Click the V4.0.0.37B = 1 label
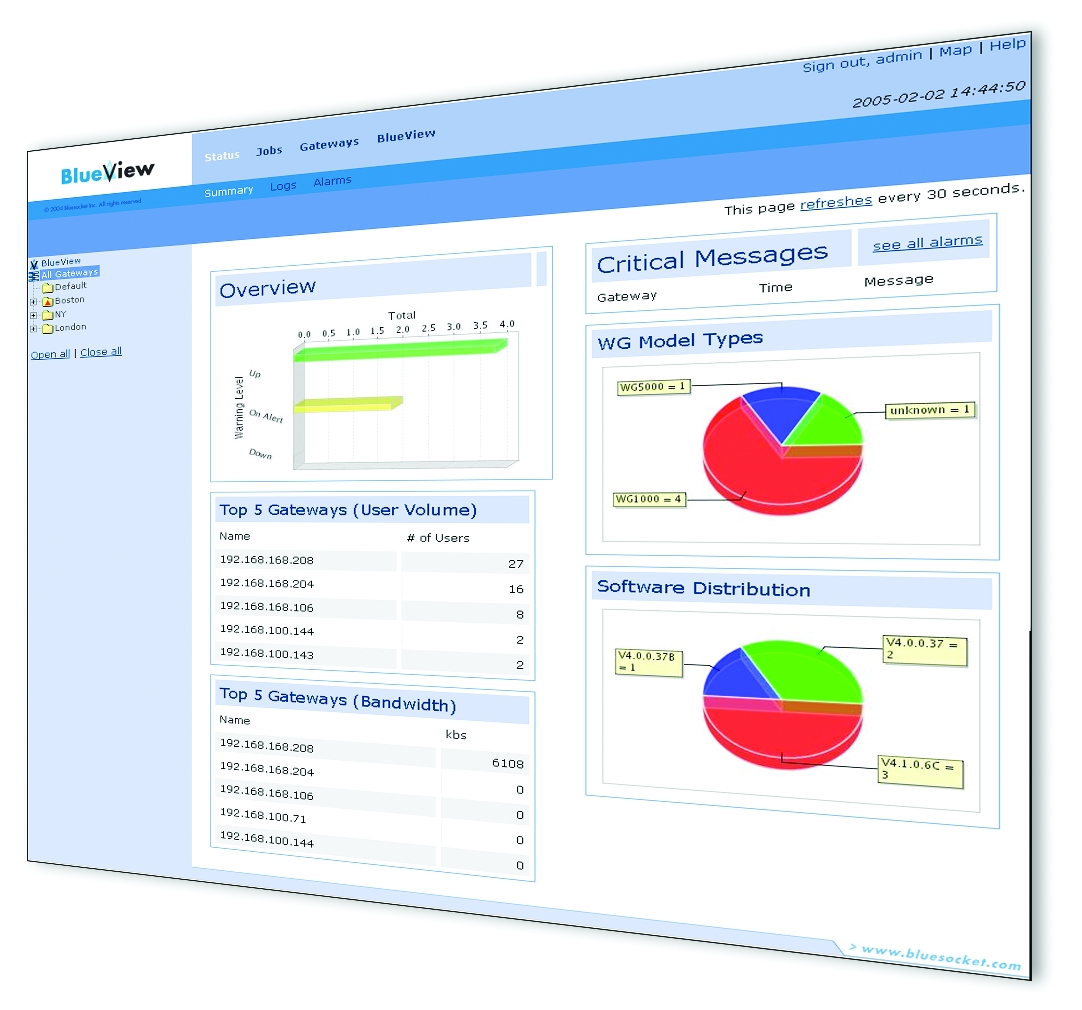This screenshot has height=1010, width=1082. click(648, 662)
